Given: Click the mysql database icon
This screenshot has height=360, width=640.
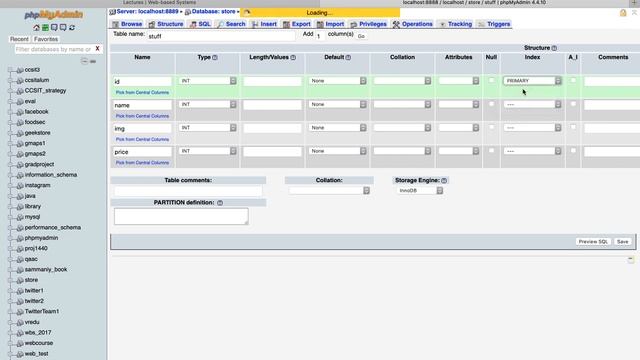Looking at the screenshot, I should click(20, 217).
